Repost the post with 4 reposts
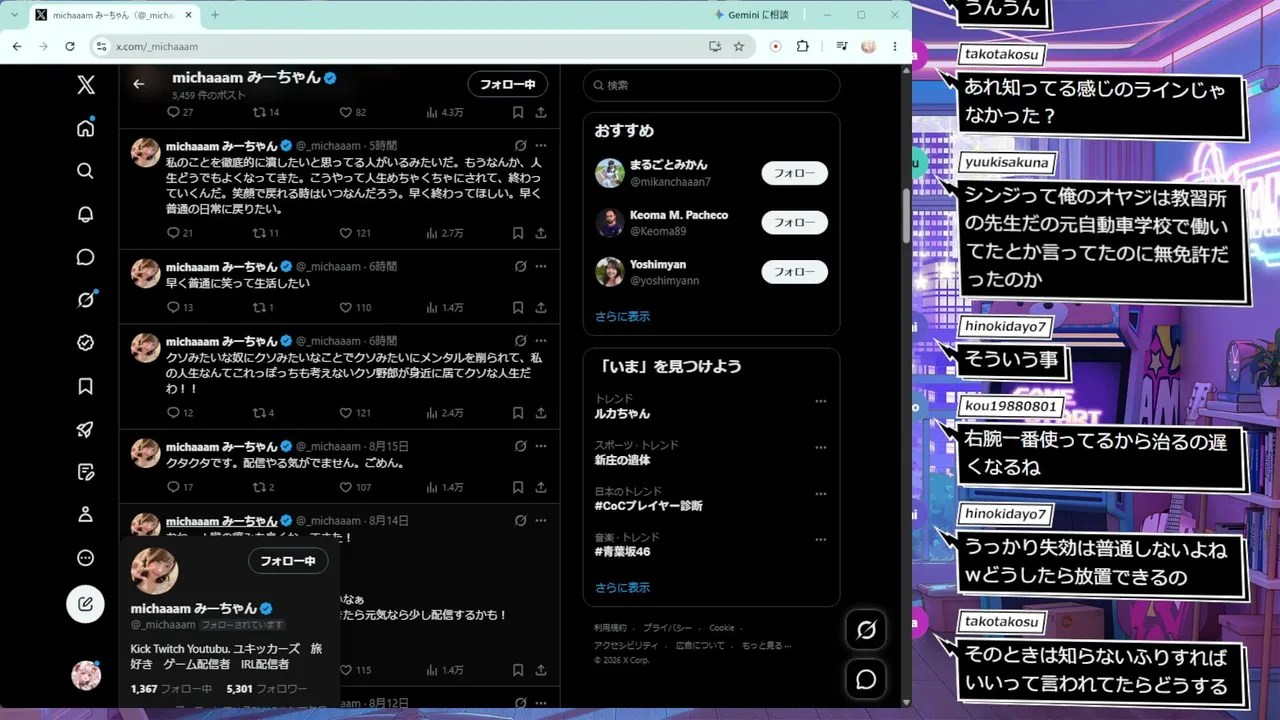The image size is (1280, 720). [x=264, y=412]
